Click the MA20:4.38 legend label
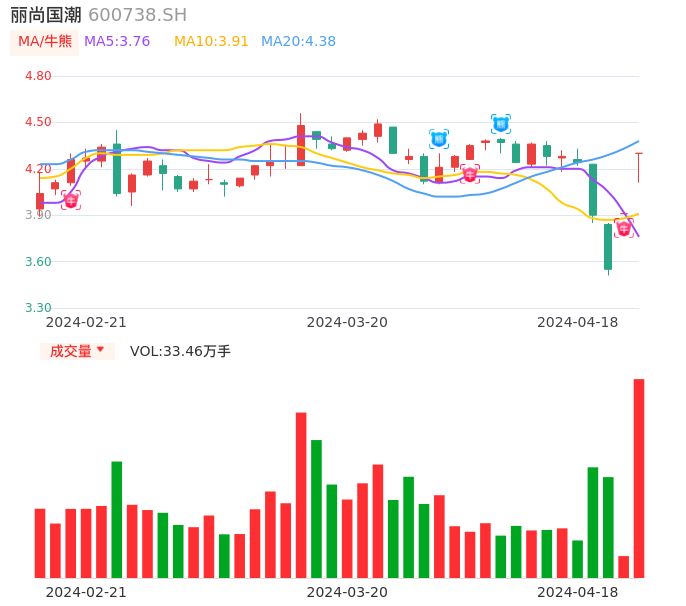This screenshot has width=686, height=606. pyautogui.click(x=298, y=42)
